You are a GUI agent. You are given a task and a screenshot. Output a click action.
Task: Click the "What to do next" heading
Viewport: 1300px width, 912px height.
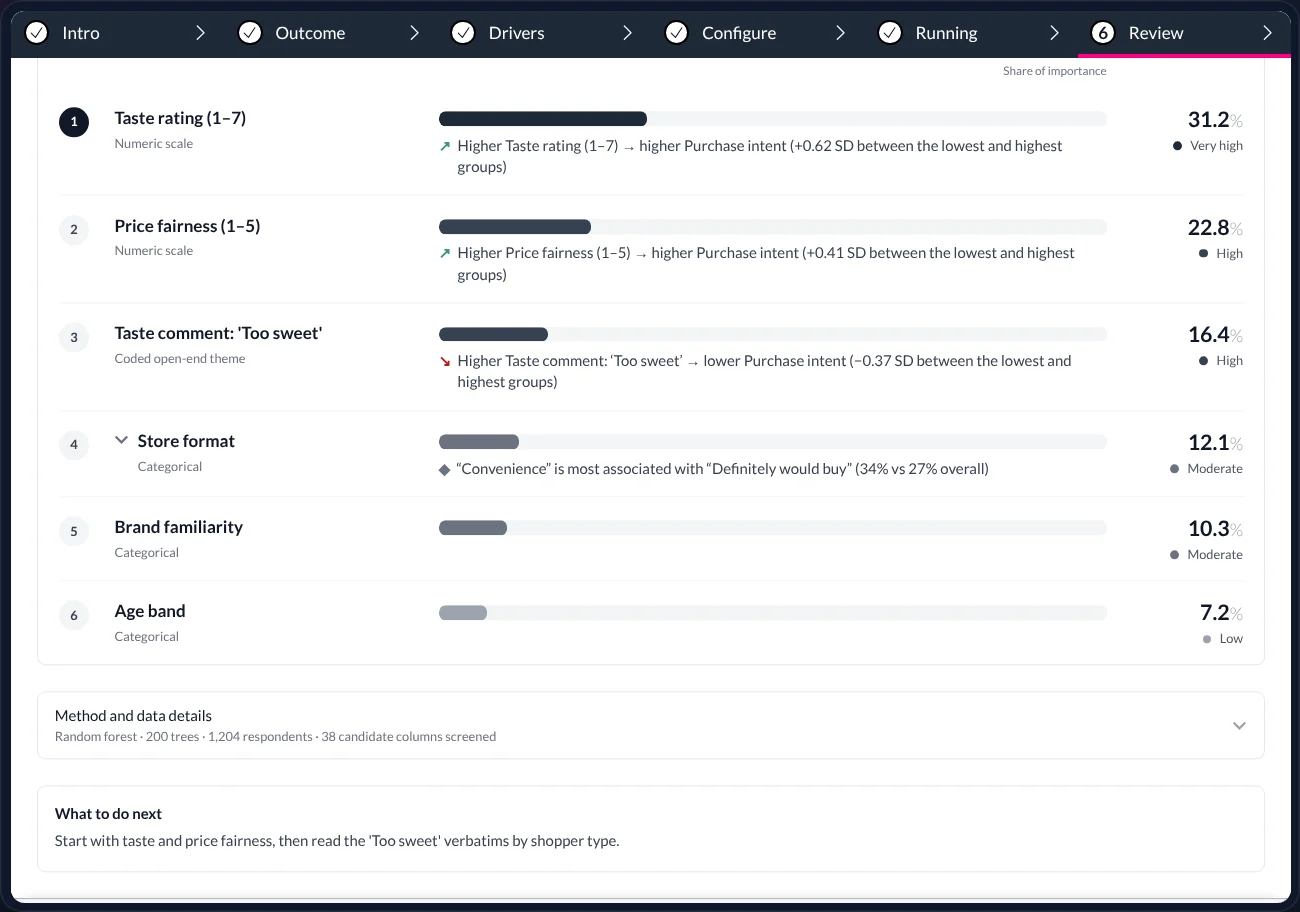pos(108,814)
